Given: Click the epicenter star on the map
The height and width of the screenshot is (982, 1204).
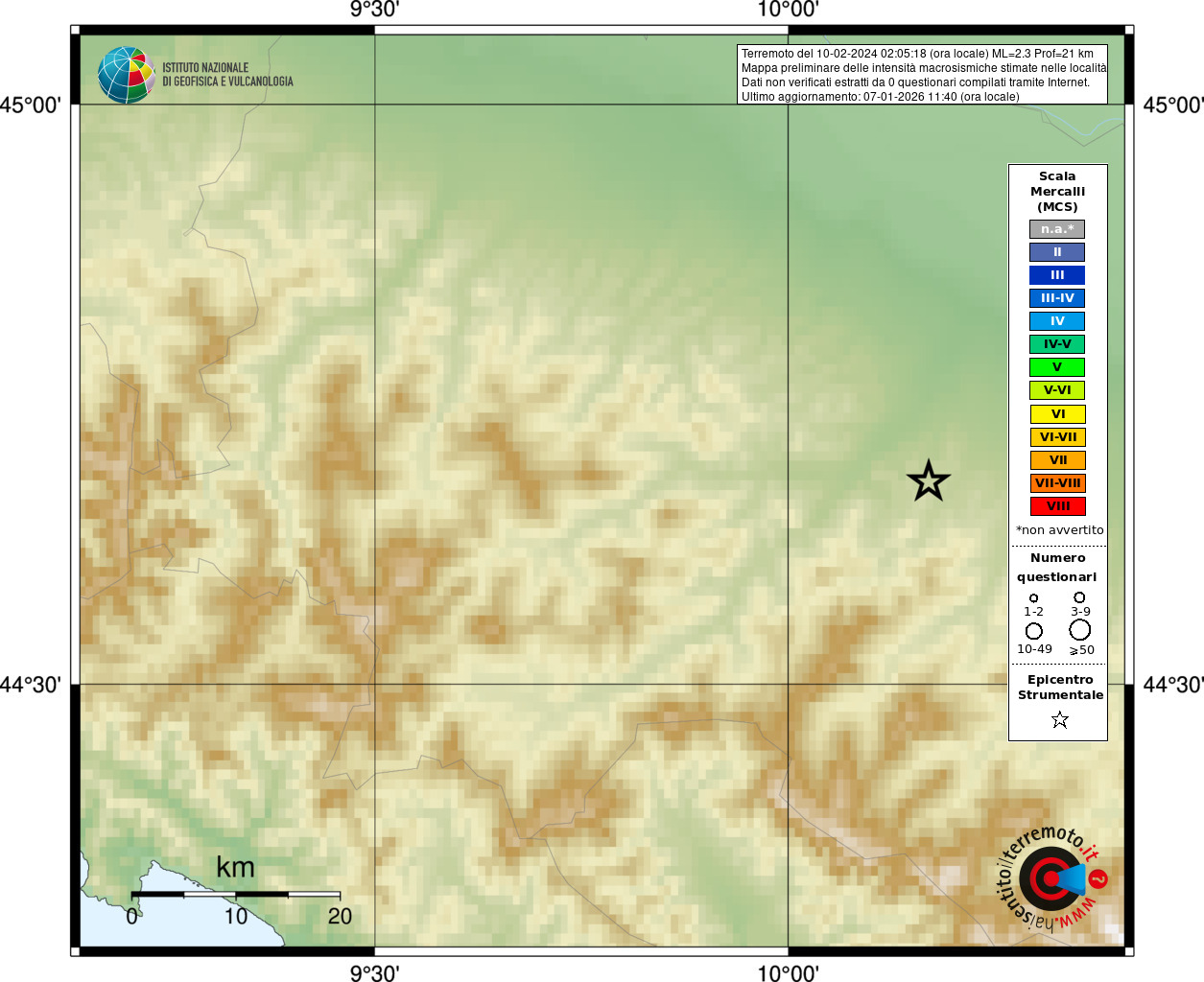Looking at the screenshot, I should [x=929, y=481].
